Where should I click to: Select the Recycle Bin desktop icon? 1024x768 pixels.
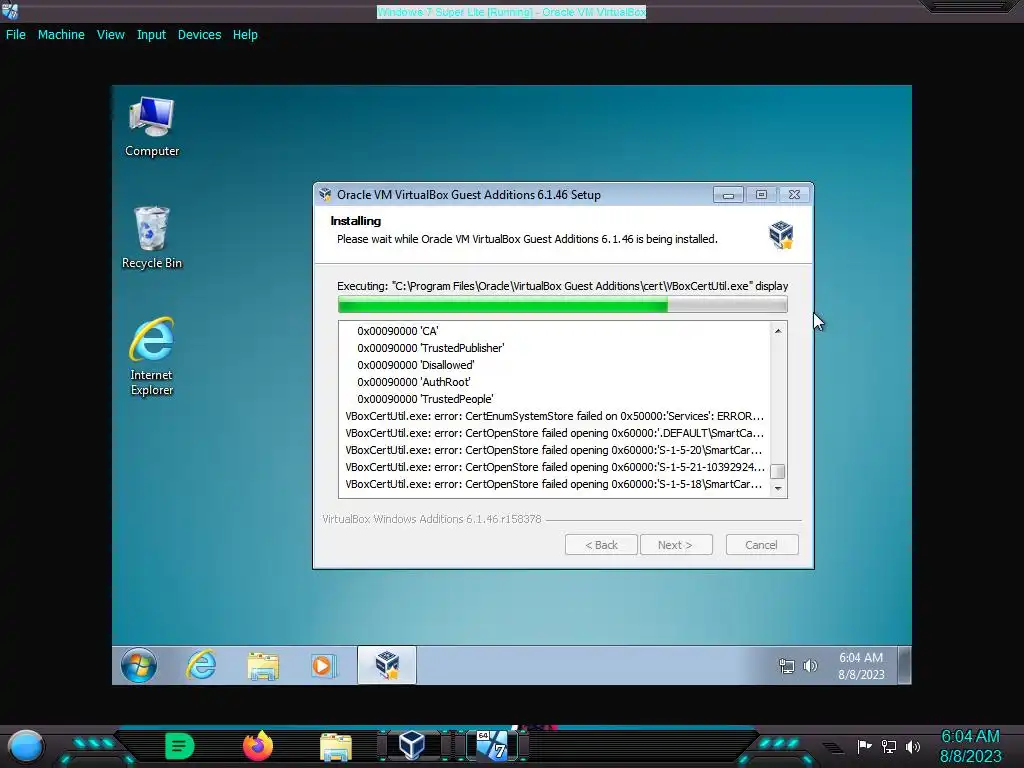(x=152, y=238)
